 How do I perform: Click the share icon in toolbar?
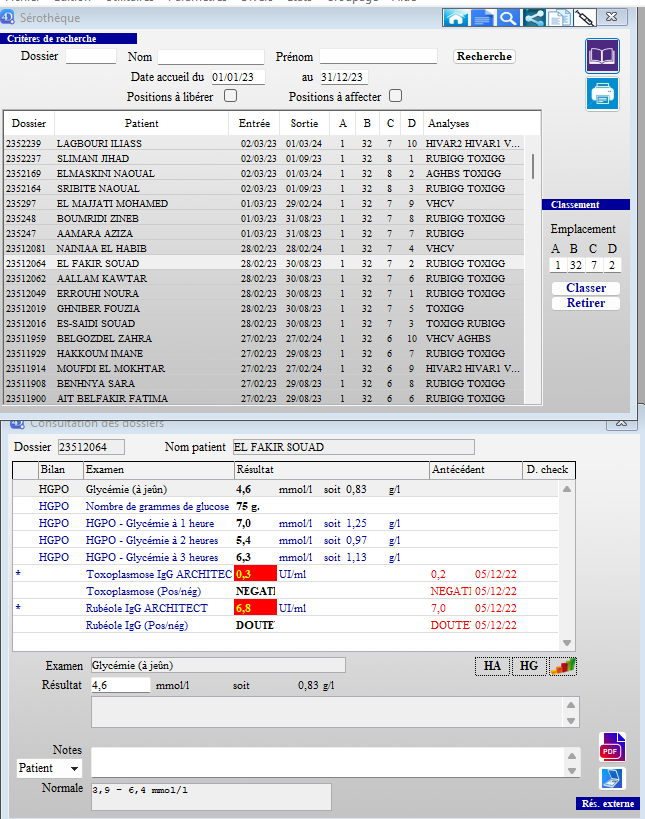534,17
